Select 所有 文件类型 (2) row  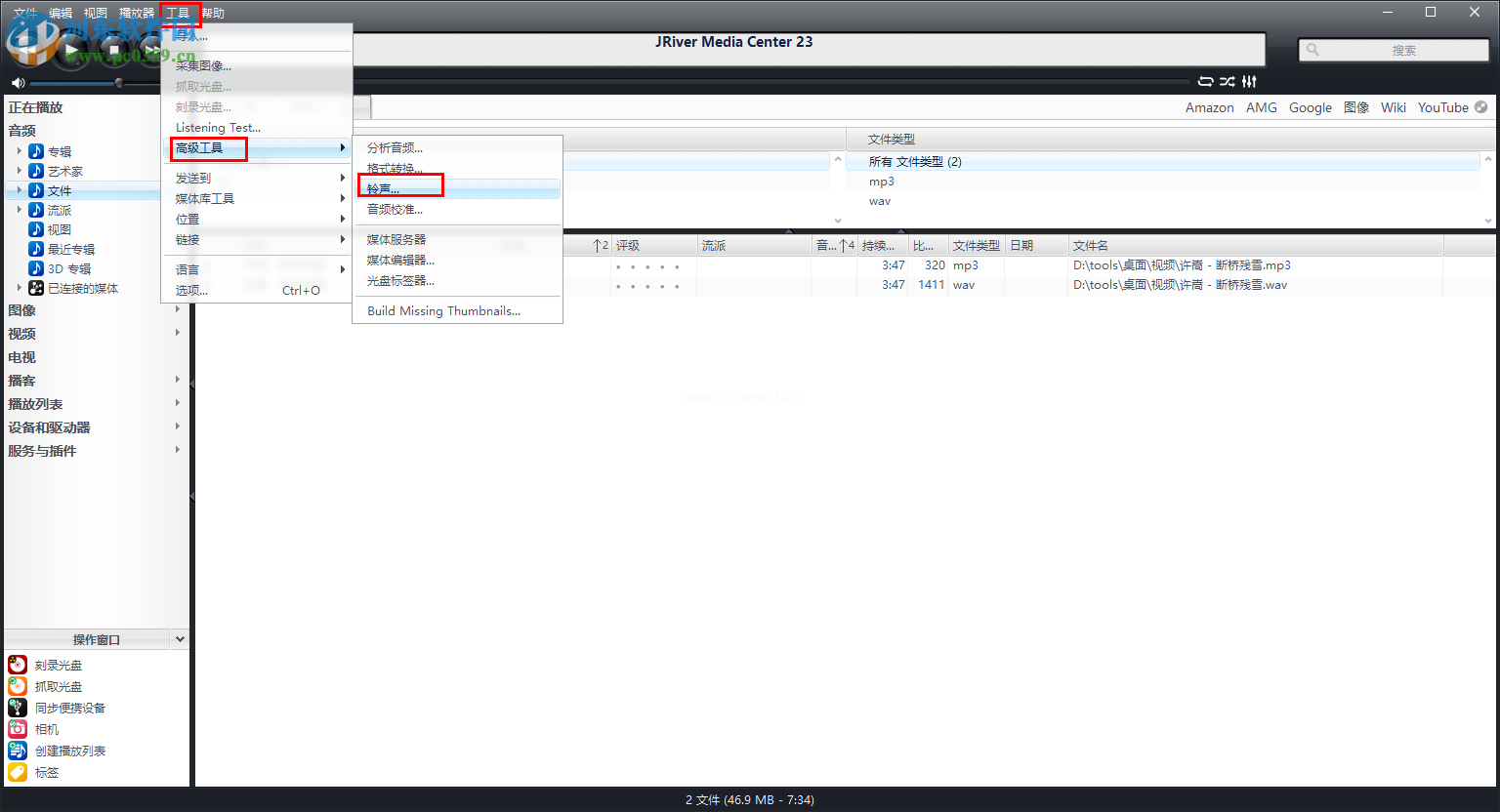click(1162, 162)
